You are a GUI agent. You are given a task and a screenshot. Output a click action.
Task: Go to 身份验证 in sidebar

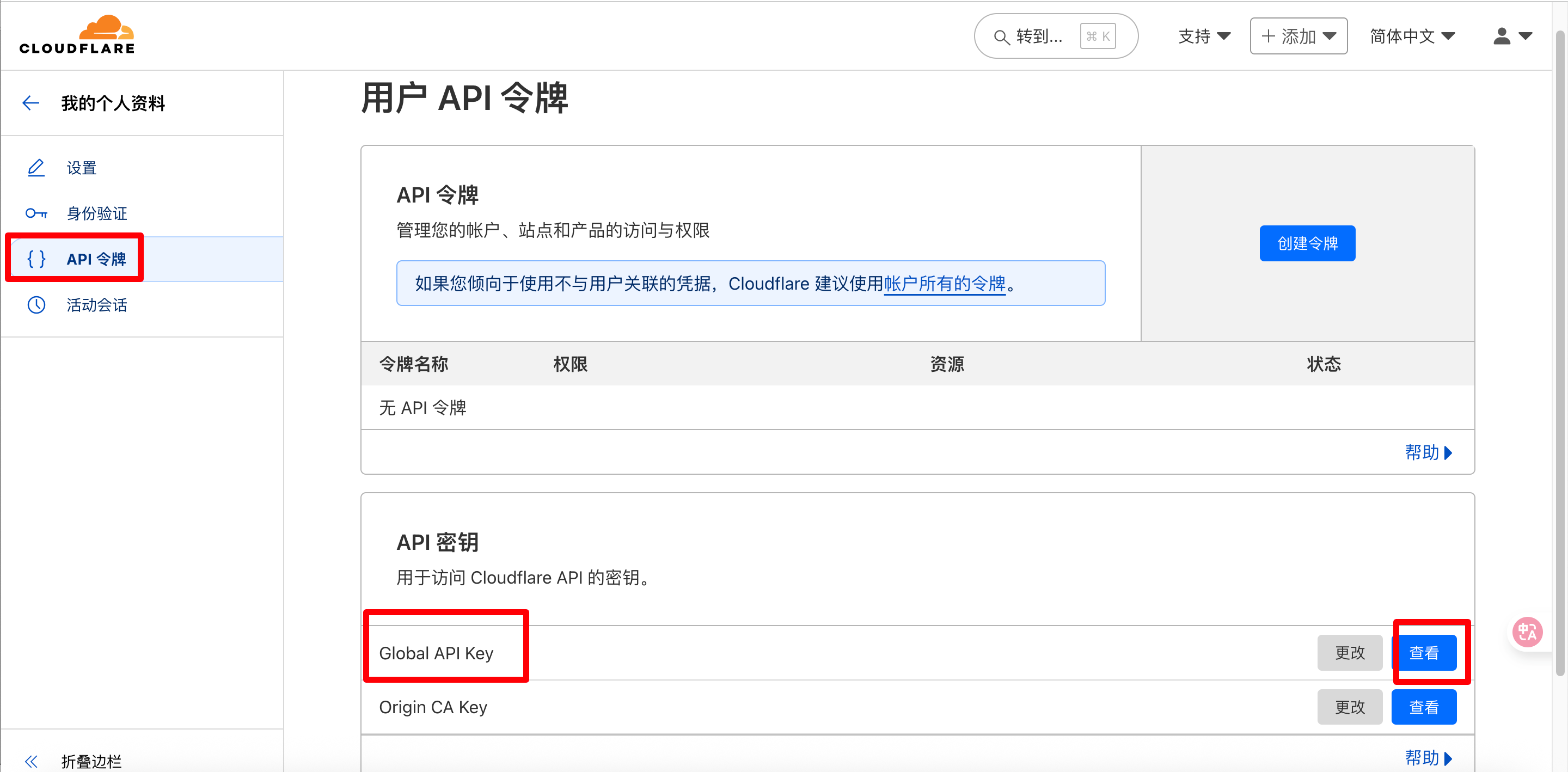(97, 214)
